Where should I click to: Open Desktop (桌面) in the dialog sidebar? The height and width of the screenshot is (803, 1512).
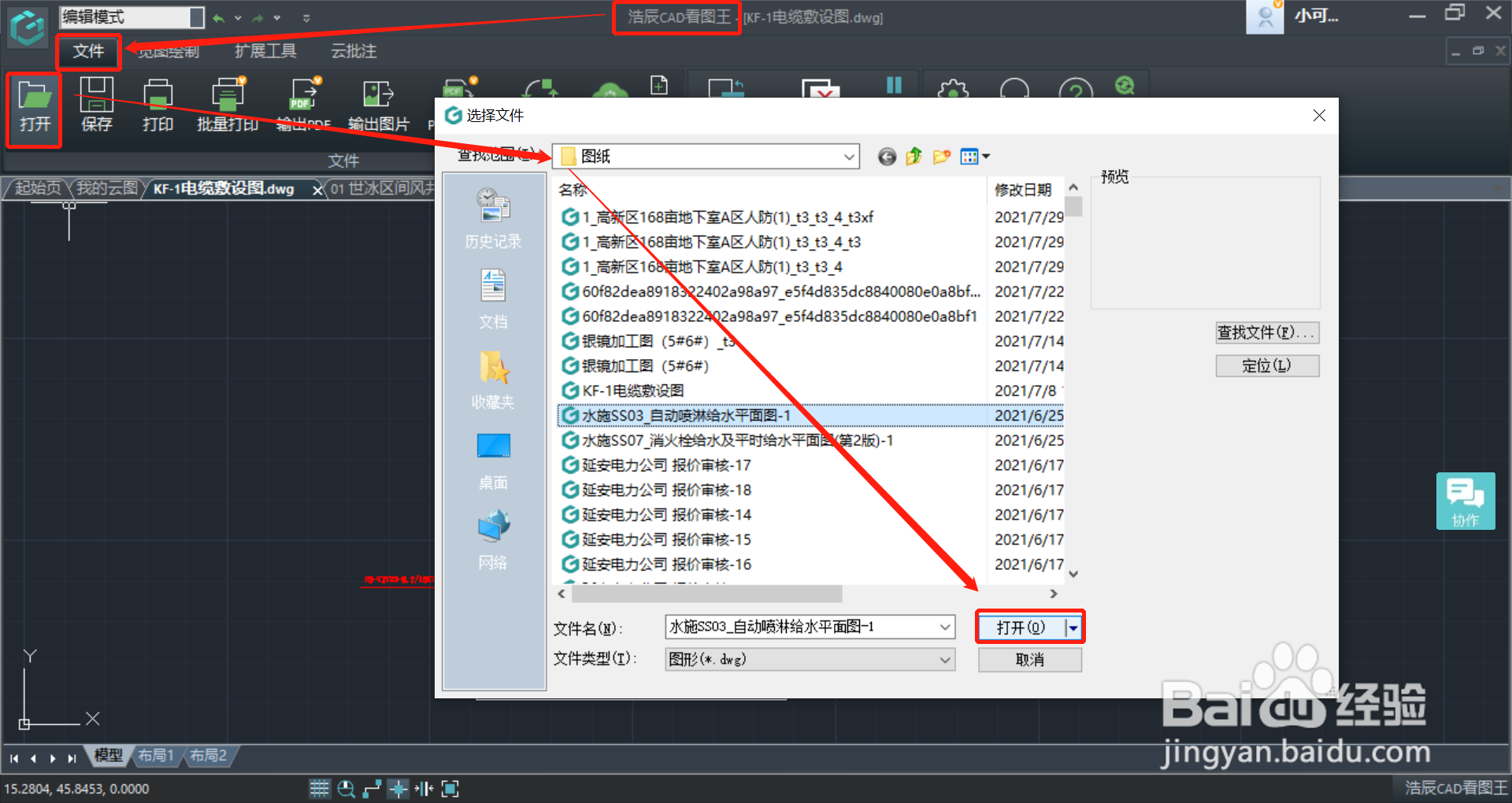click(493, 461)
